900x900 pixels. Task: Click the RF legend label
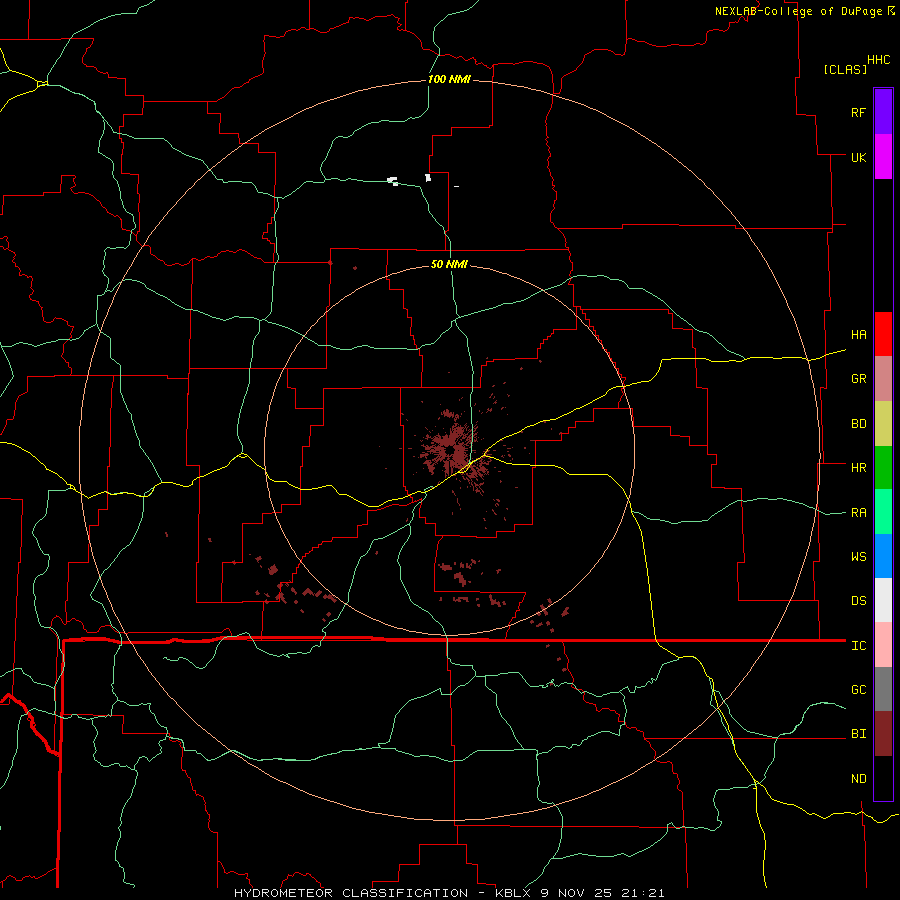(858, 112)
